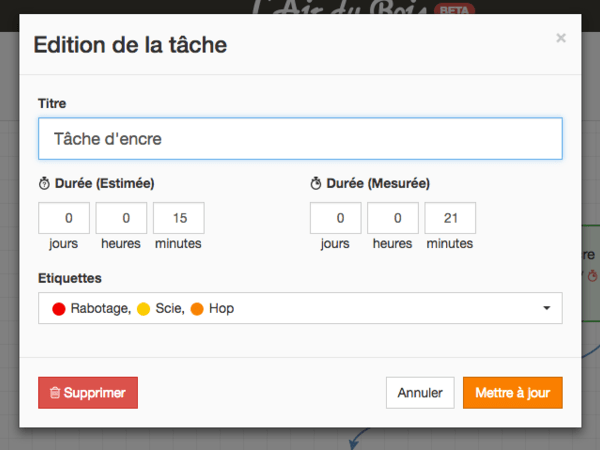Select the estimated heures field
Image resolution: width=600 pixels, height=450 pixels.
(121, 218)
